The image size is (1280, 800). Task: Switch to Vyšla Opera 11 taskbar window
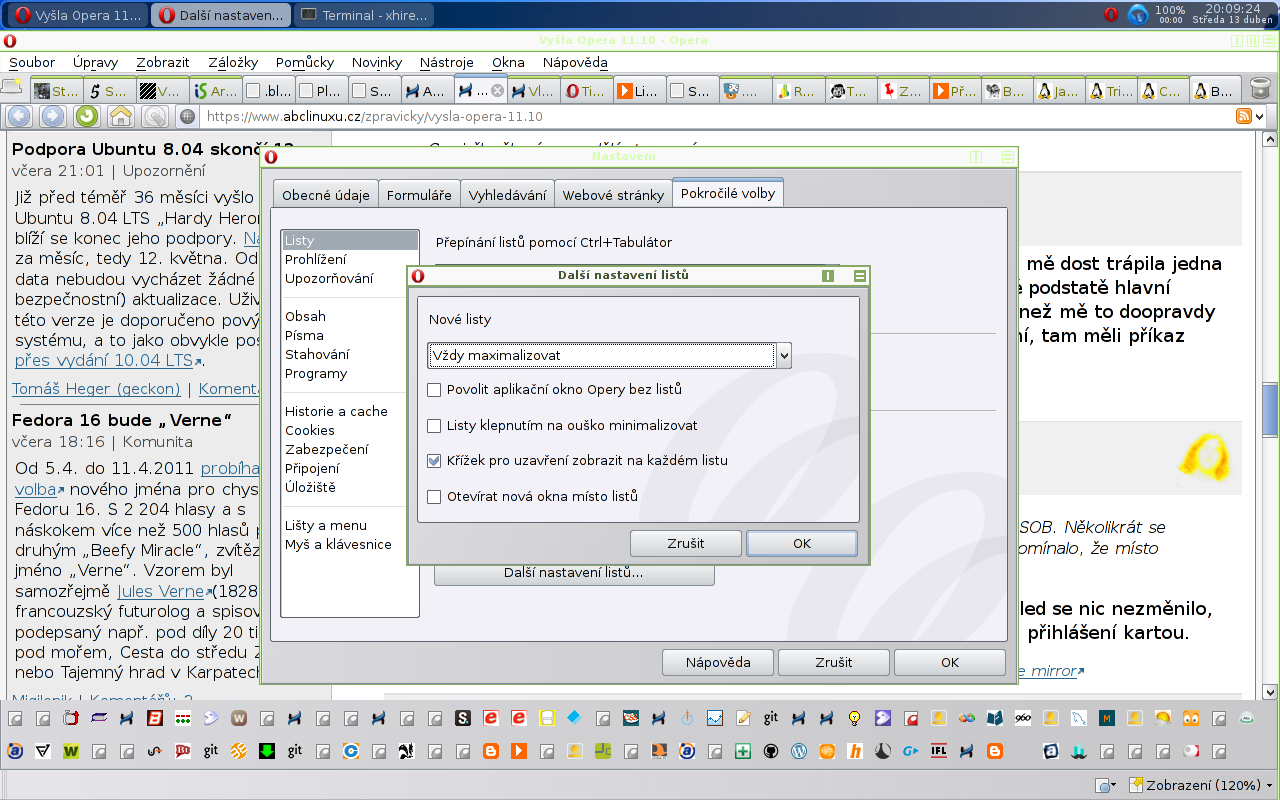80,15
